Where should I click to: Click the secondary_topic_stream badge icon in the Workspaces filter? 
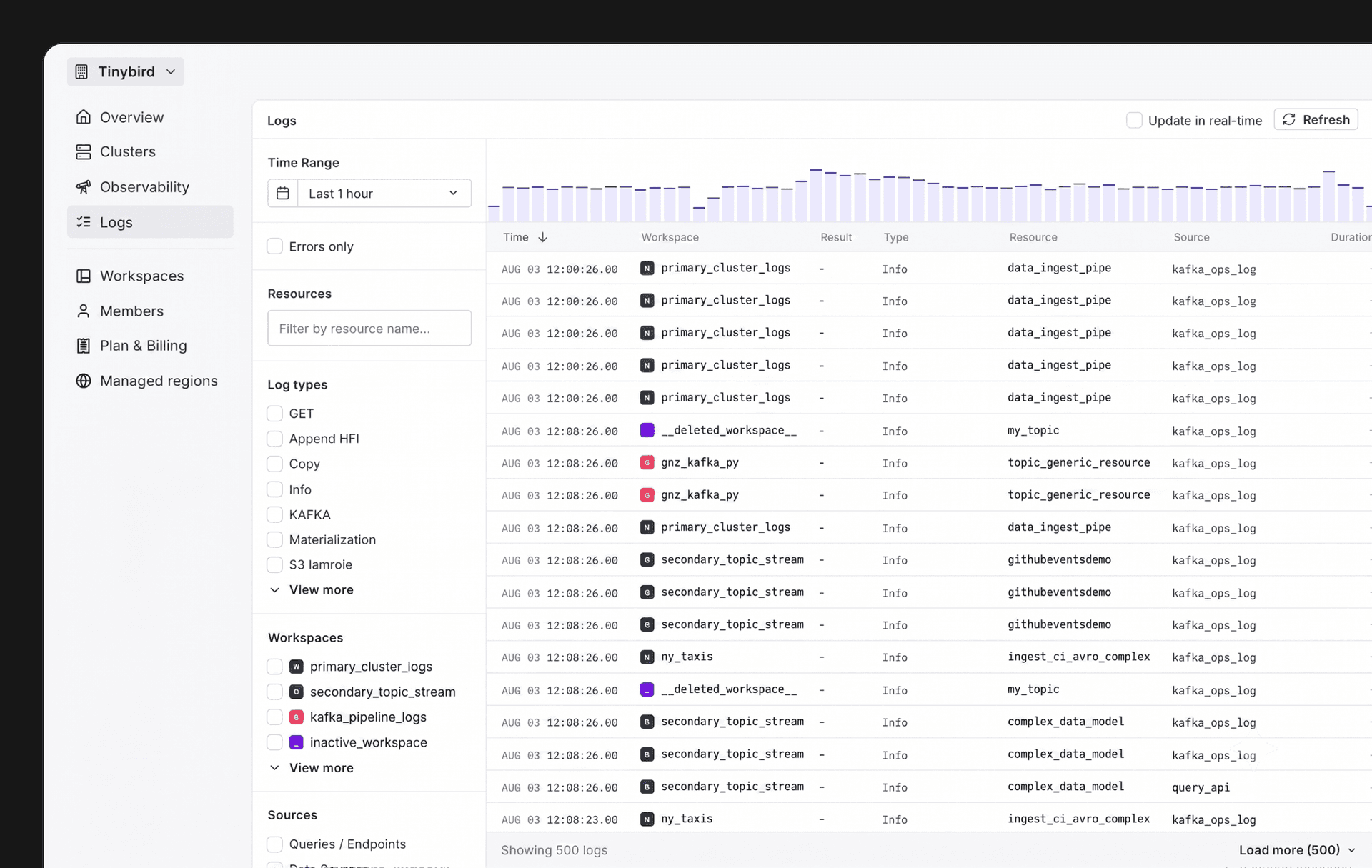pyautogui.click(x=296, y=692)
